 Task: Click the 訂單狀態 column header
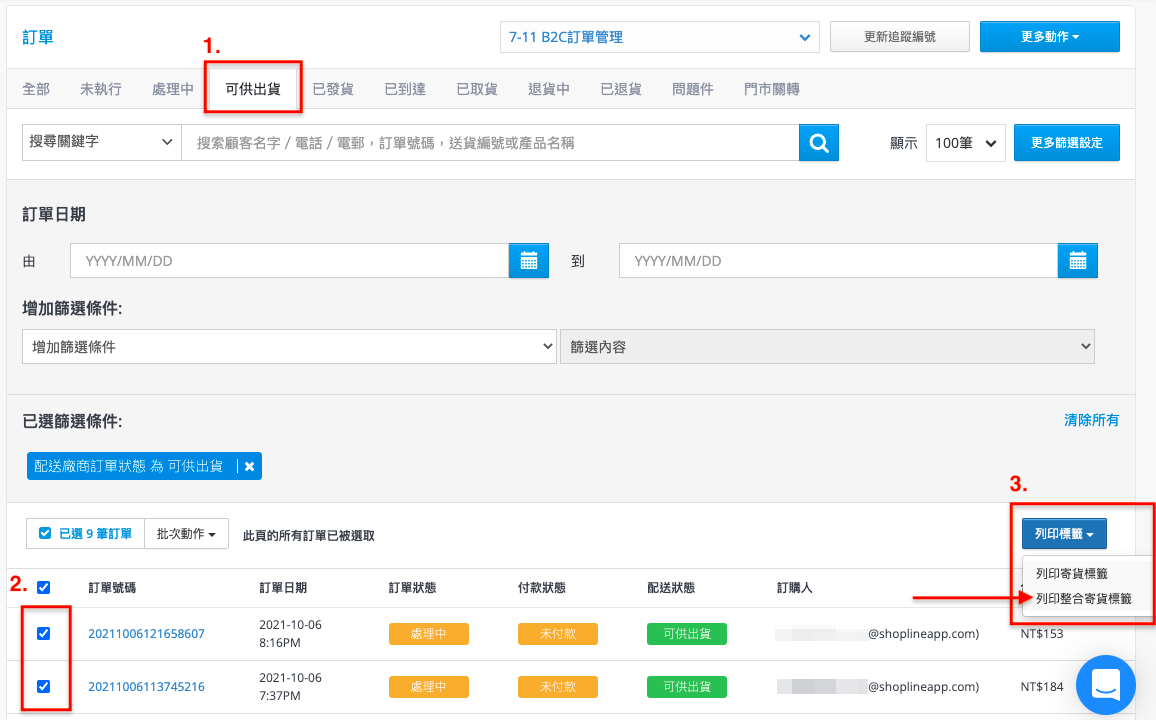[x=412, y=587]
